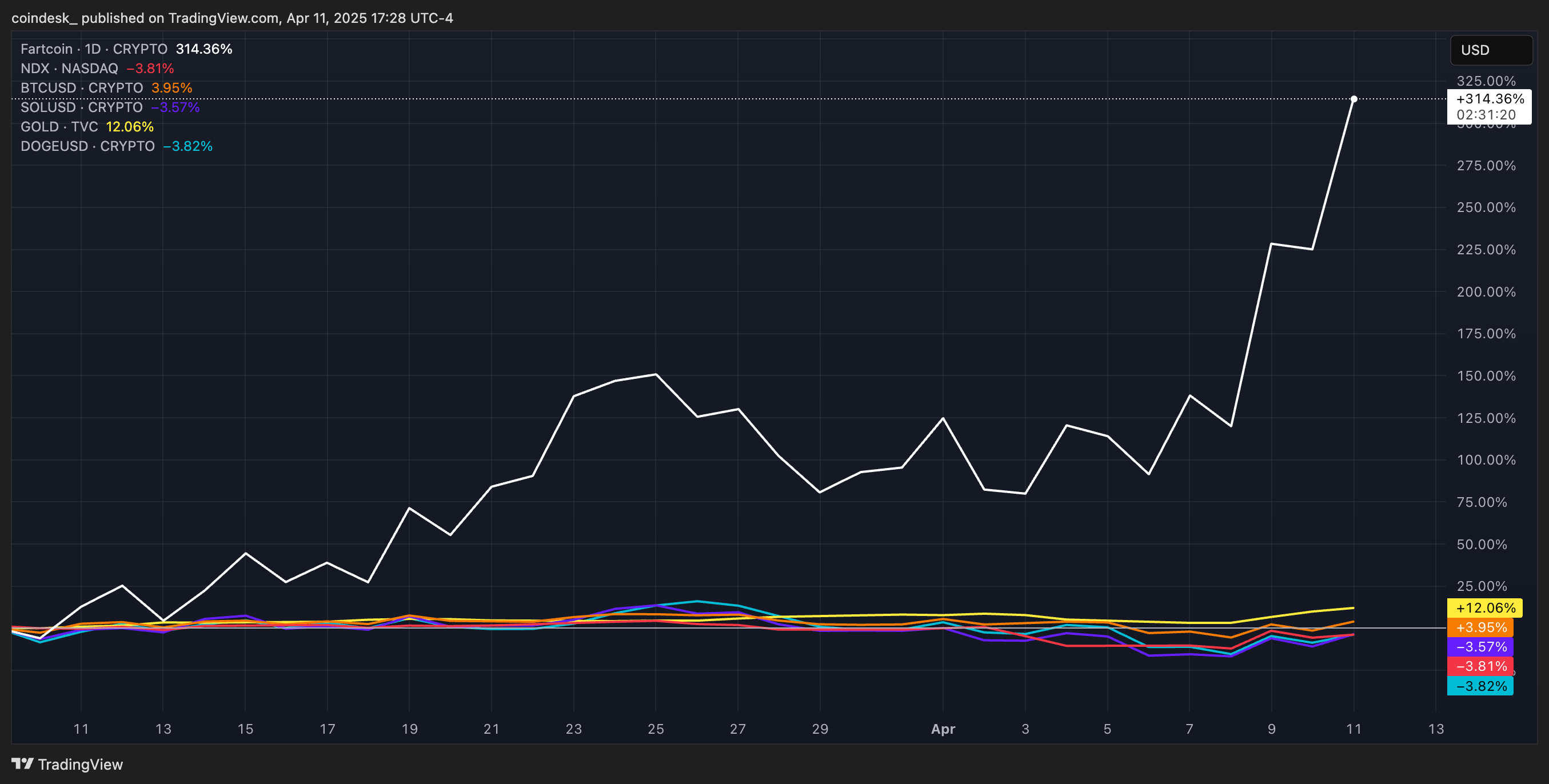Select the NDX NASDAQ legend entry
The width and height of the screenshot is (1549, 784).
69,69
